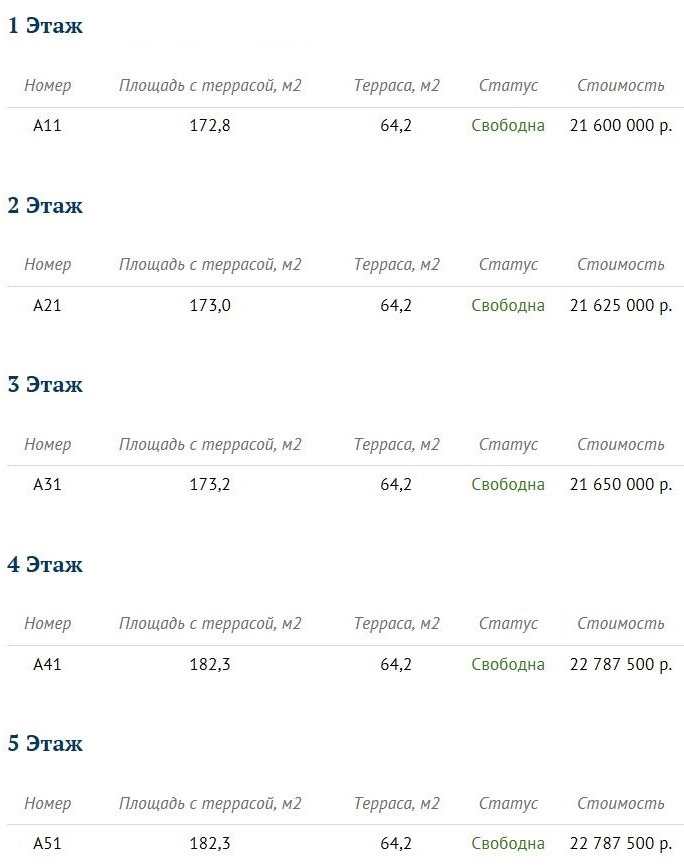Click area value 172,8
The width and height of the screenshot is (684, 867).
point(210,126)
